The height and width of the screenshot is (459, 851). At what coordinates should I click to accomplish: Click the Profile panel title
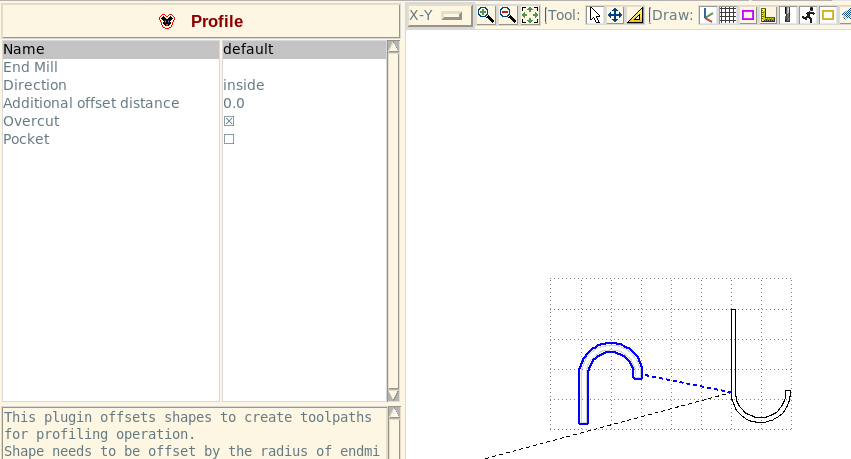tap(217, 21)
